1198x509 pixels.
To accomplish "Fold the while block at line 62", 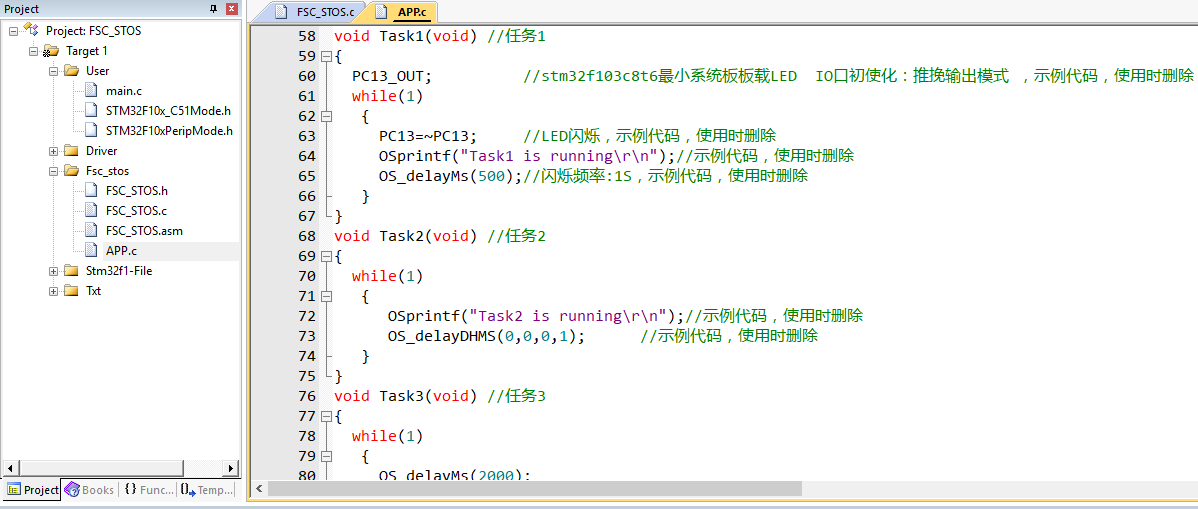I will 326,116.
